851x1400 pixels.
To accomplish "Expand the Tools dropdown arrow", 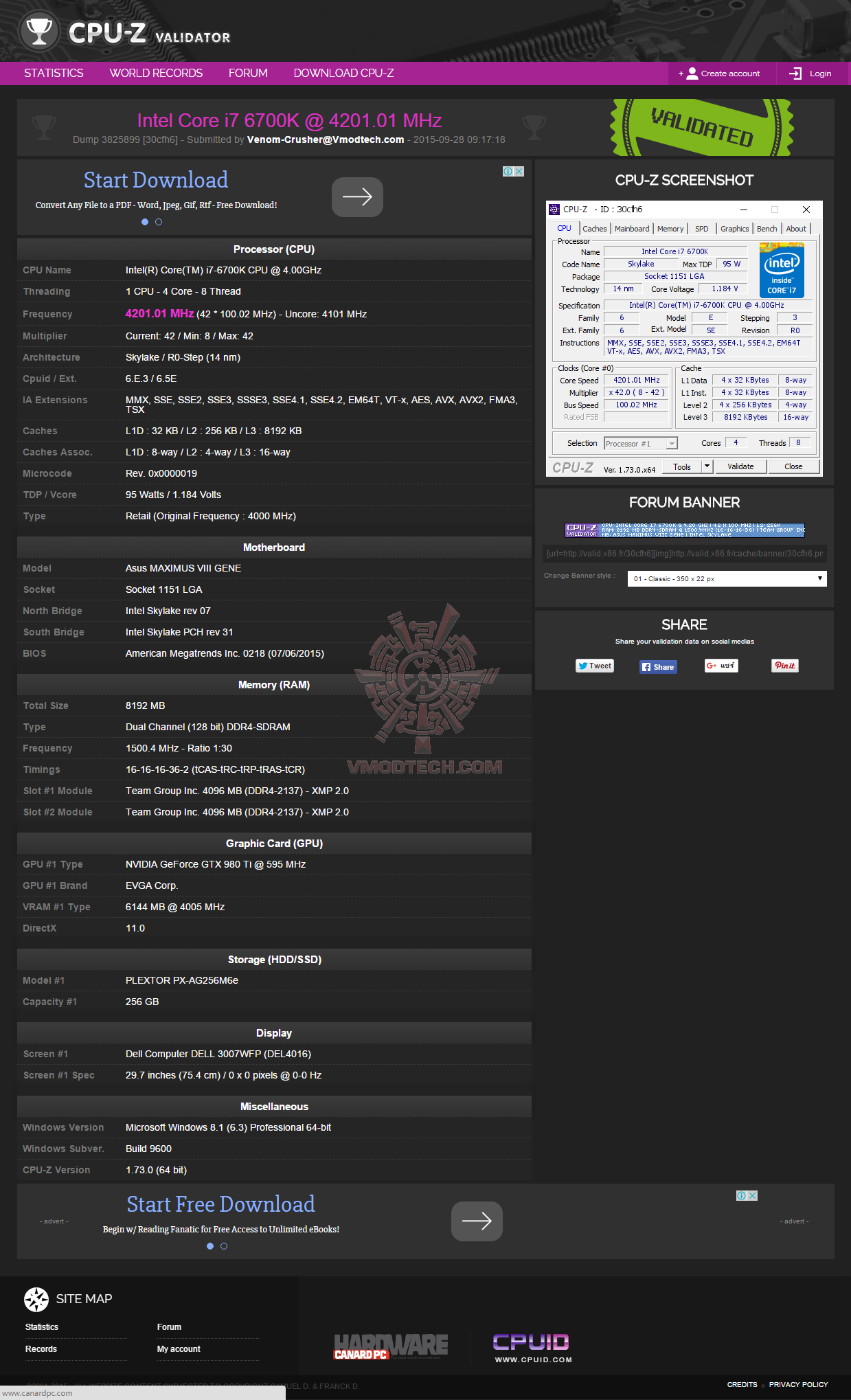I will pyautogui.click(x=707, y=466).
